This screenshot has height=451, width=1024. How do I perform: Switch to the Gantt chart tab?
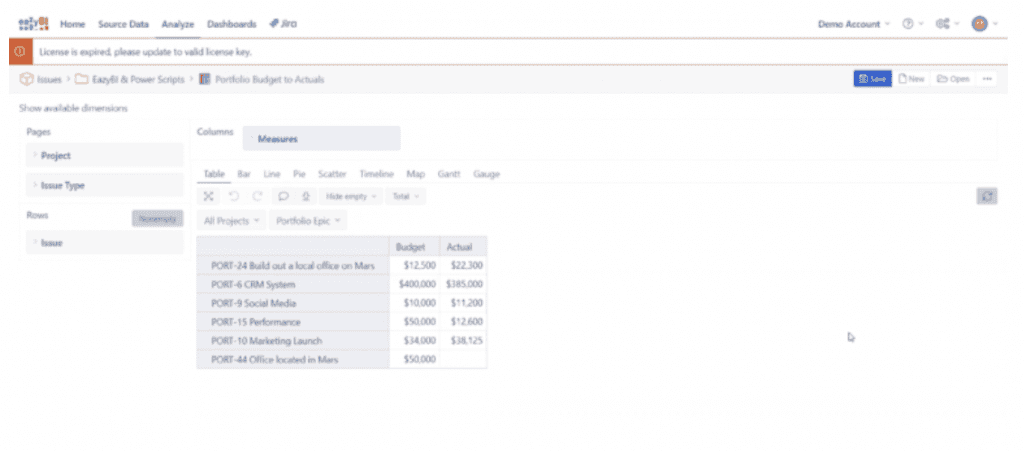449,174
